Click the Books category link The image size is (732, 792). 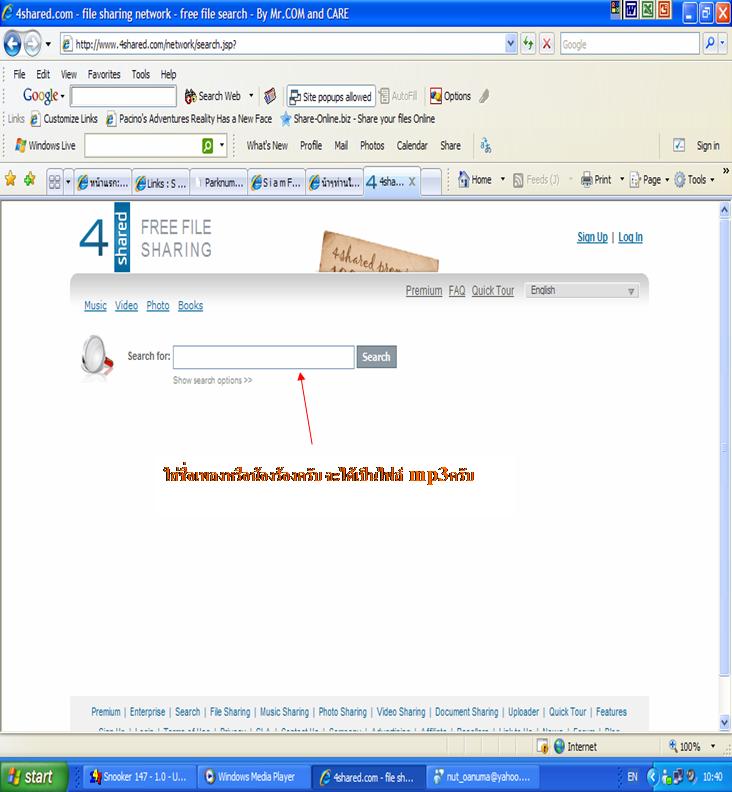pyautogui.click(x=190, y=306)
